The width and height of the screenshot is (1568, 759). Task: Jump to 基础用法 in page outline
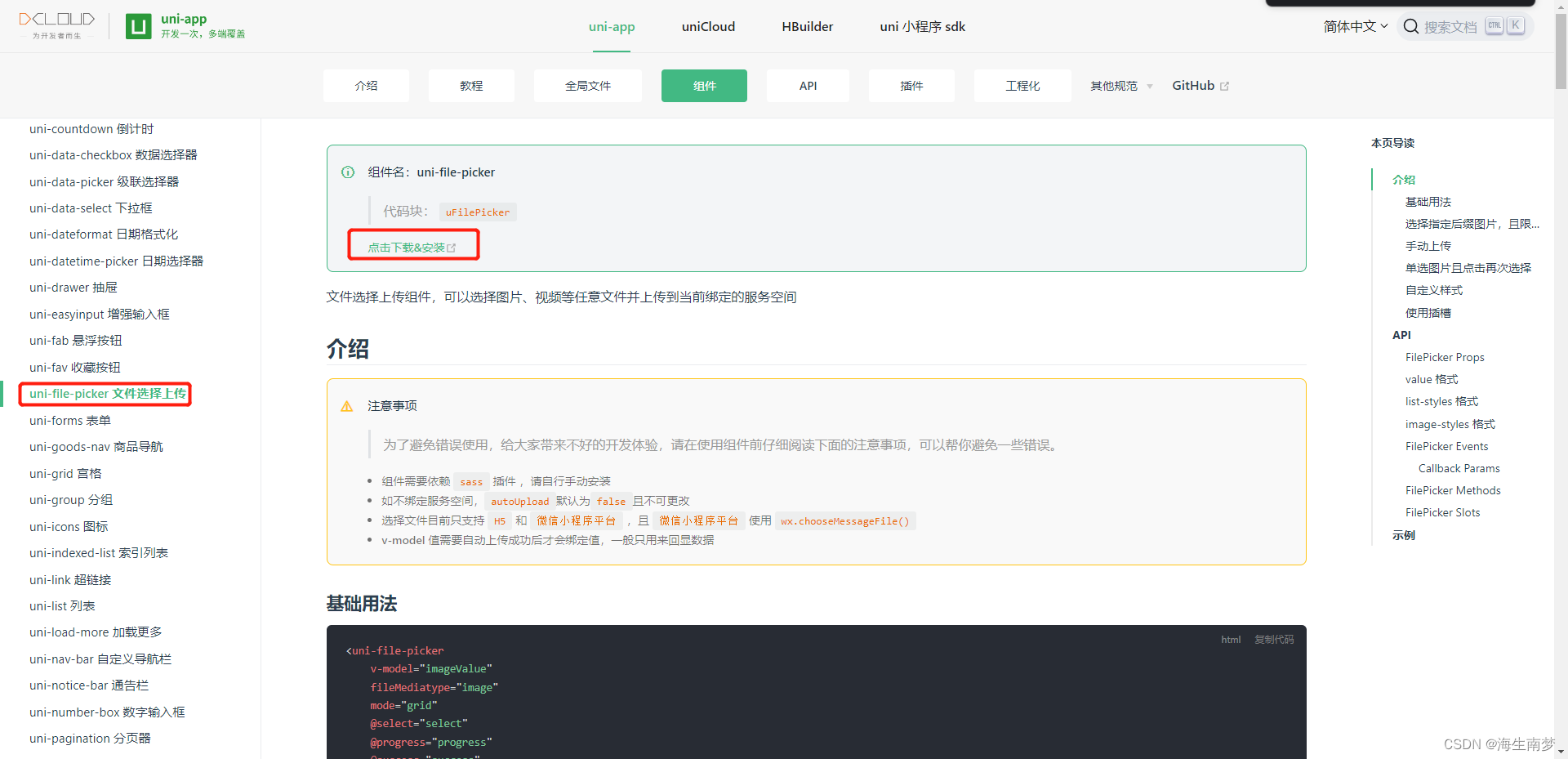(x=1428, y=202)
